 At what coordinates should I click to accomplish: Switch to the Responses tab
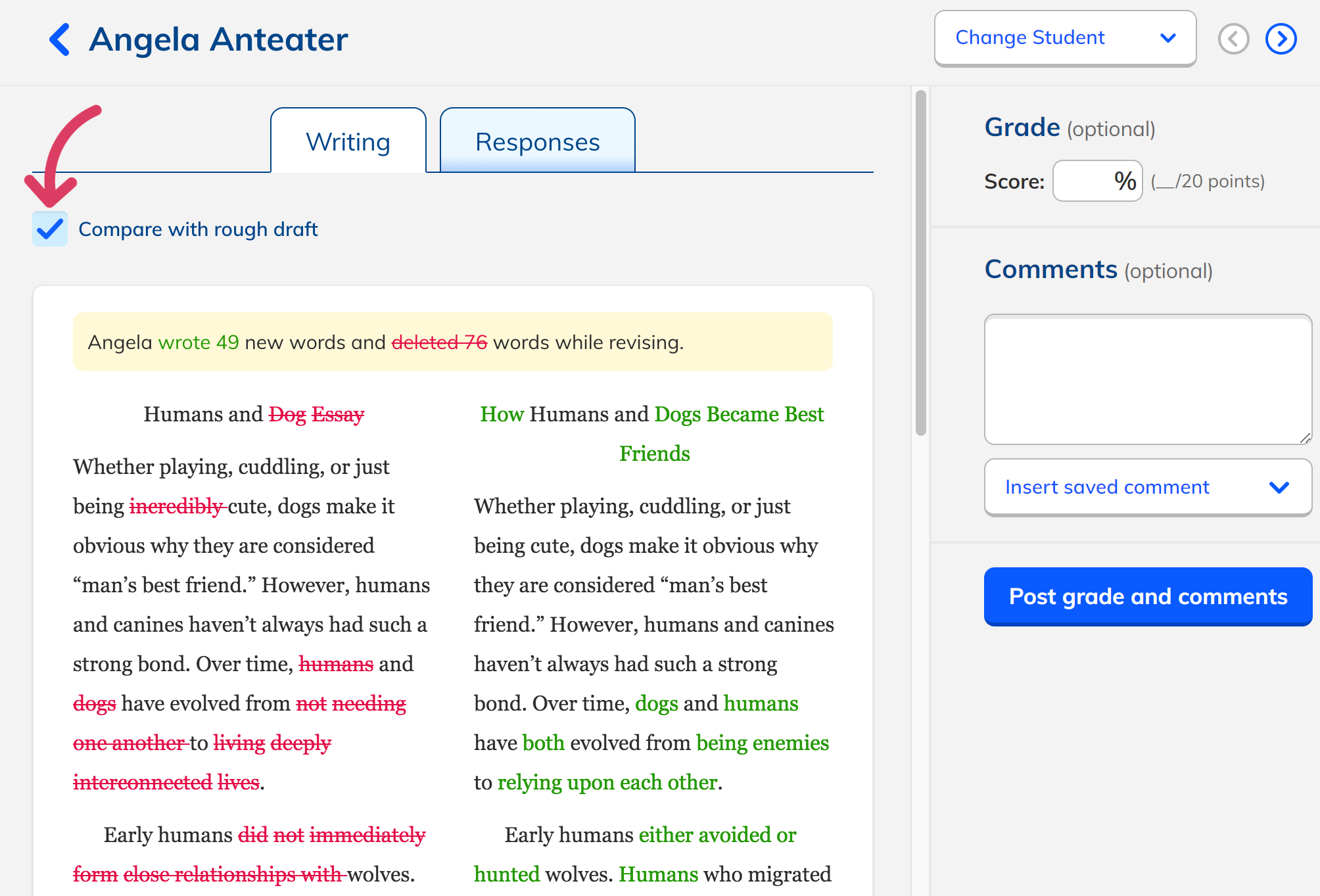[537, 141]
